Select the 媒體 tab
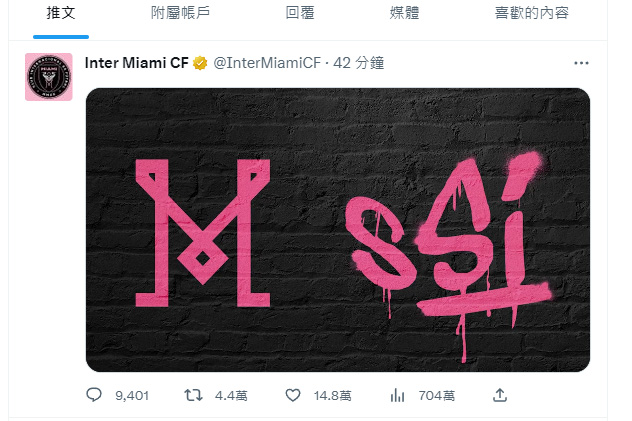Viewport: 632px width, 421px height. [404, 13]
